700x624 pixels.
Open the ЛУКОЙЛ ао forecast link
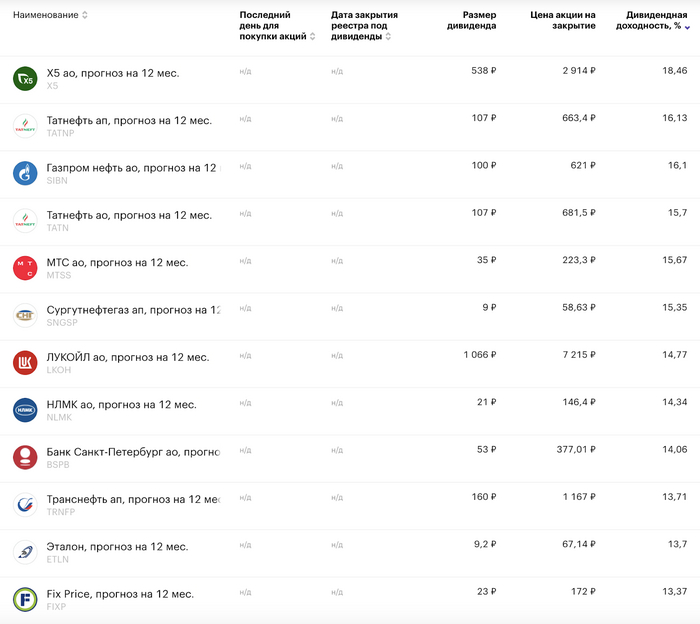point(128,357)
